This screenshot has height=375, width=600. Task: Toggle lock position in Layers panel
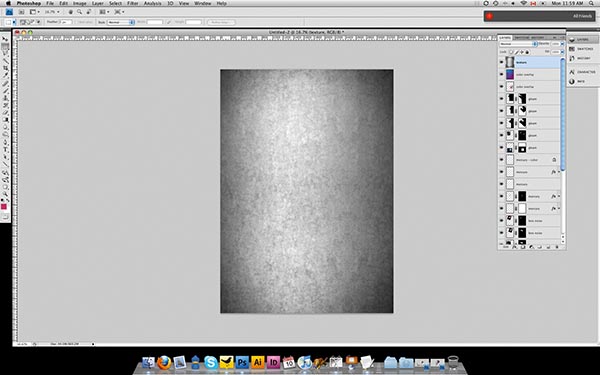(x=522, y=52)
